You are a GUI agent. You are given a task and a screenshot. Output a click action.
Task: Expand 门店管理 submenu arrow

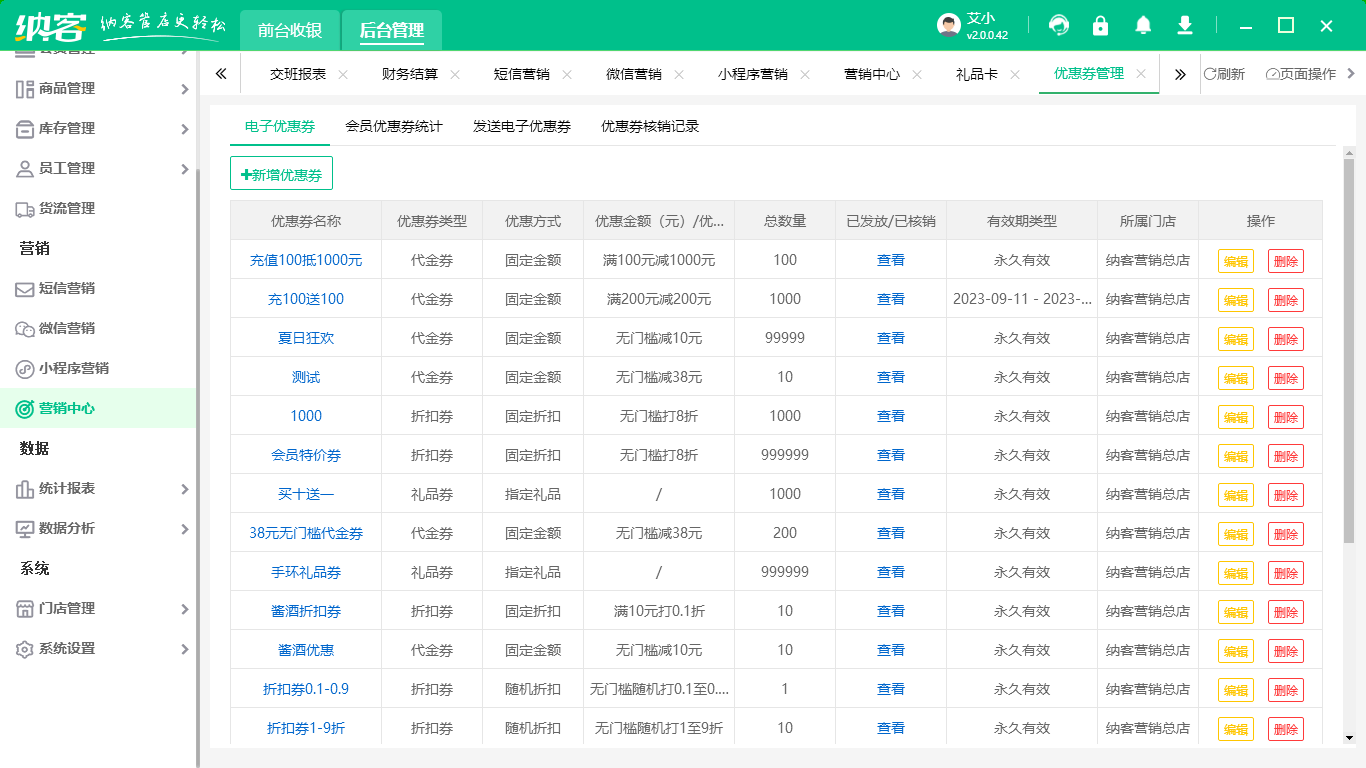184,609
